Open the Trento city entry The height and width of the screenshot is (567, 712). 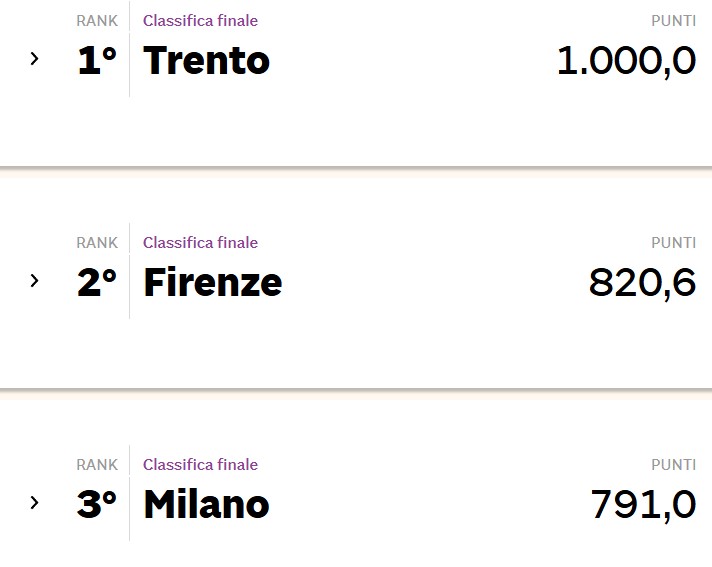[207, 60]
